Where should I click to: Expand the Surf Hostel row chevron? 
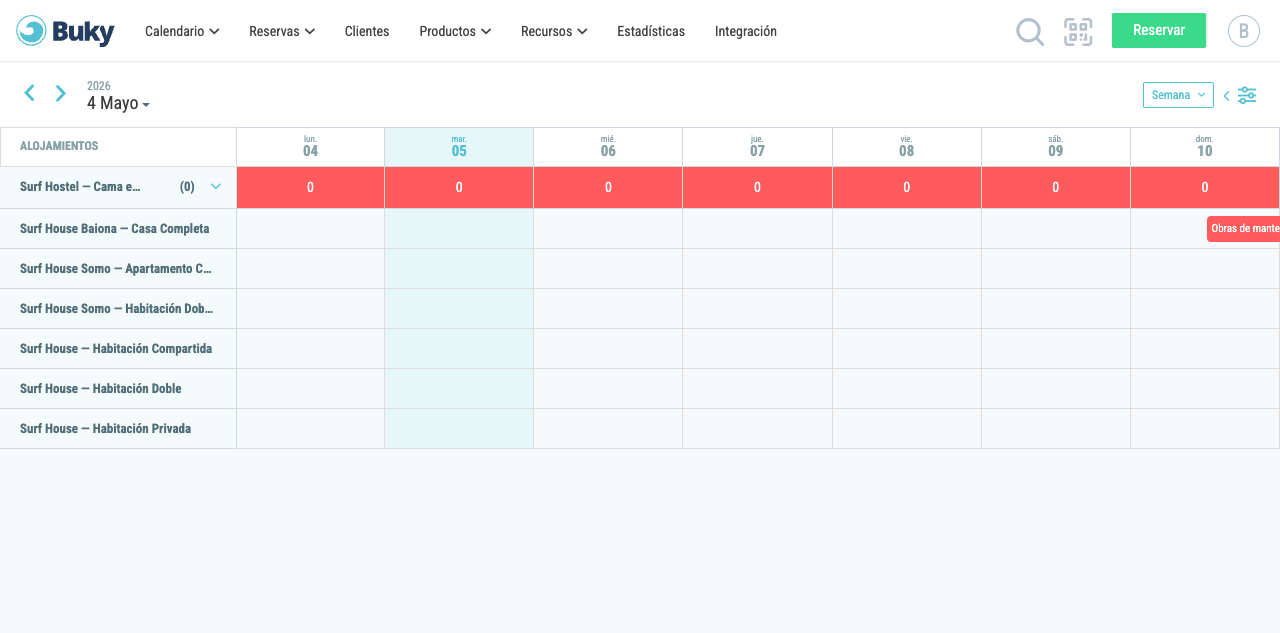(x=216, y=186)
